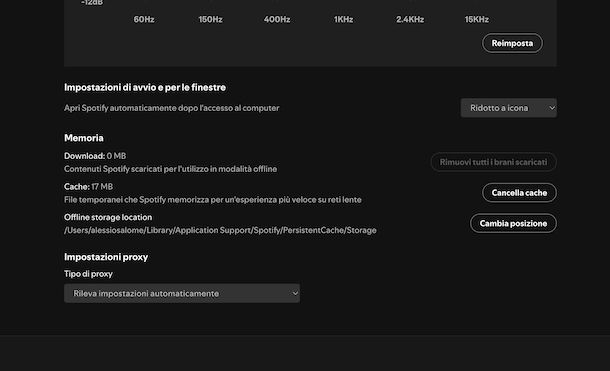Clear cache with Cancella cache button
Image resolution: width=610 pixels, height=371 pixels.
point(519,193)
